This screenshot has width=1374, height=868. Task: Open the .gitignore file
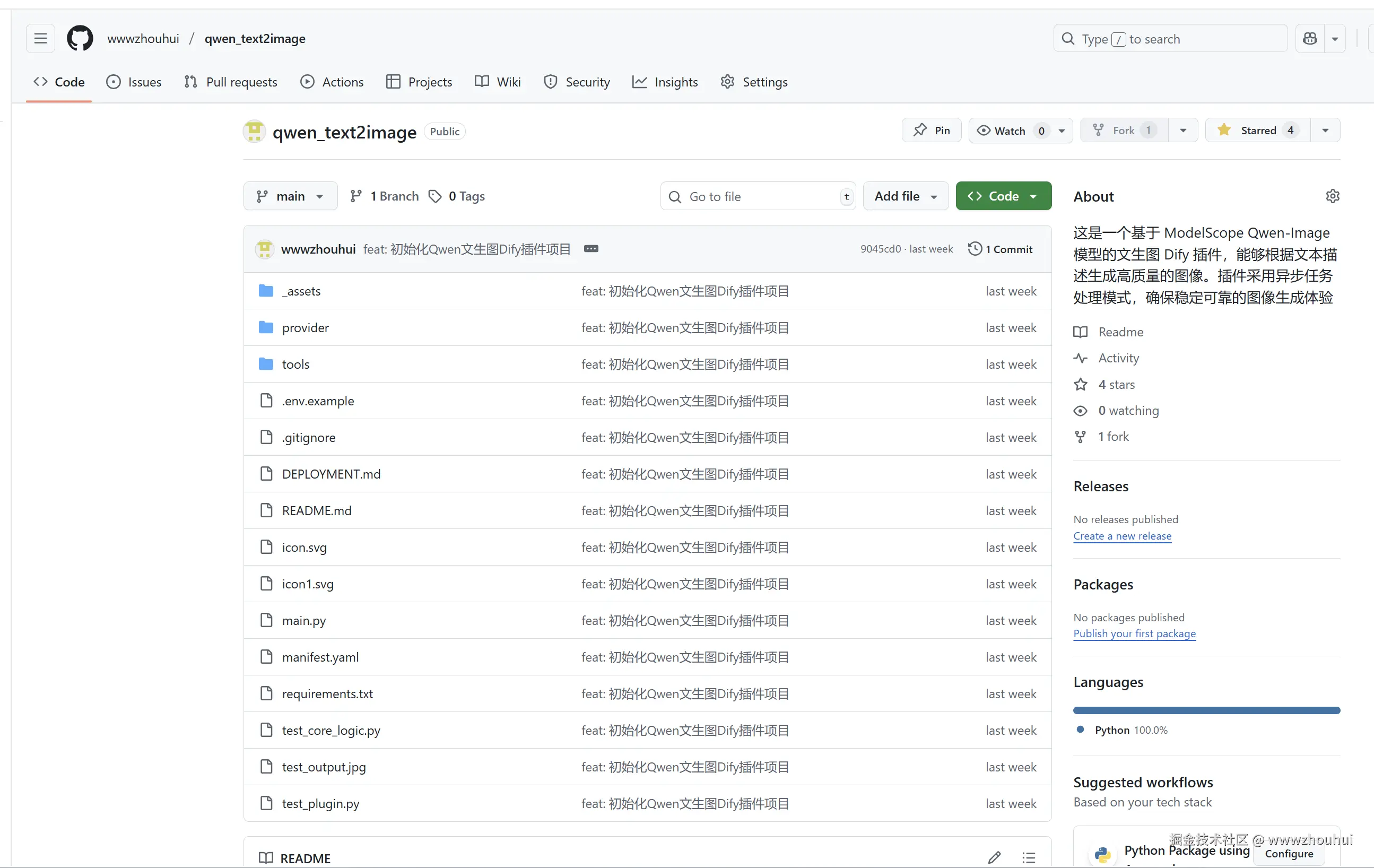click(x=309, y=438)
